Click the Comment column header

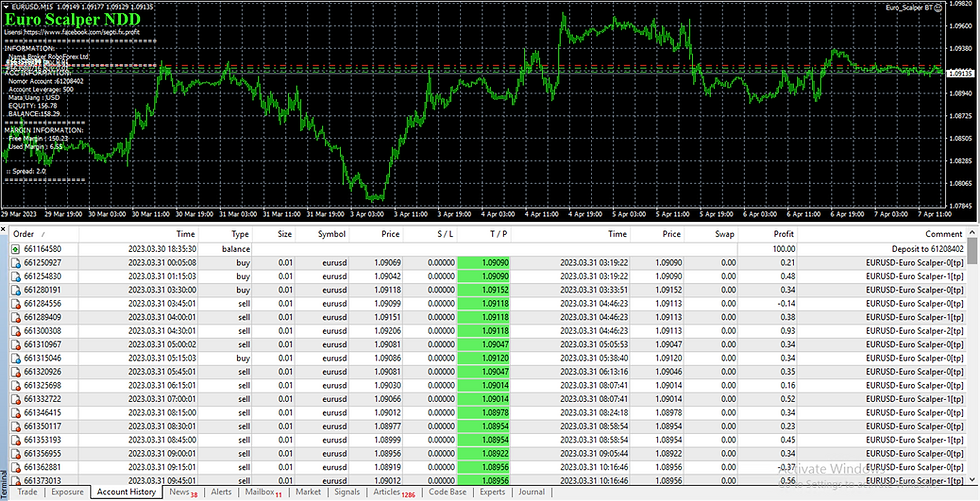click(881, 234)
